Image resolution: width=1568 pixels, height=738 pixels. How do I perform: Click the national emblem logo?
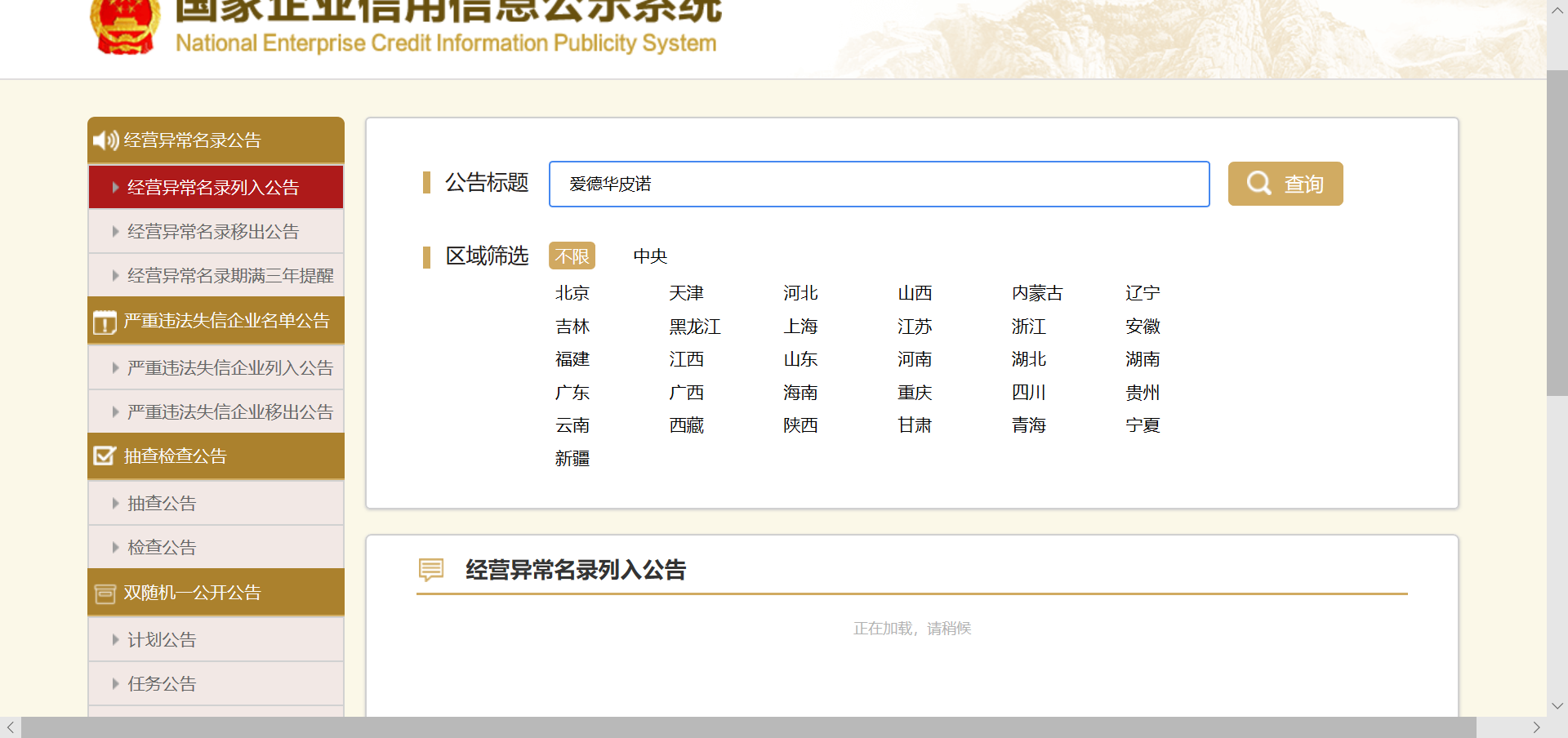[124, 27]
